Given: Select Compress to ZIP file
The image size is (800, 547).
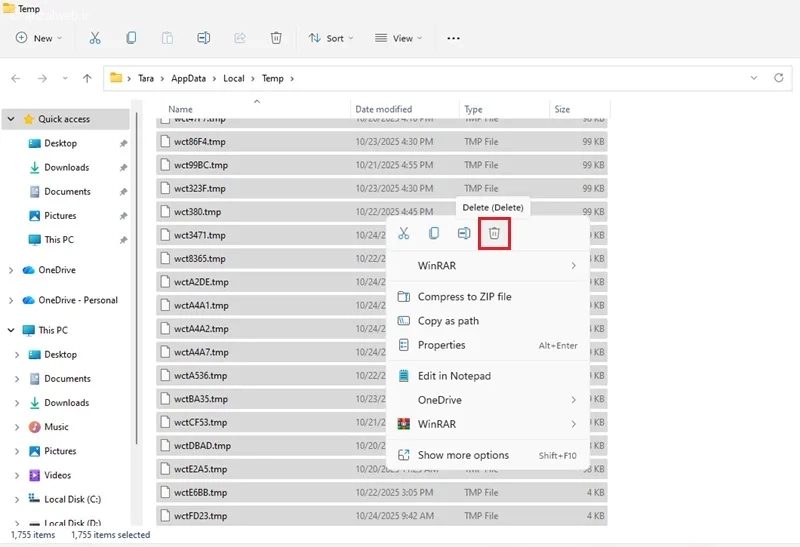Looking at the screenshot, I should point(464,297).
